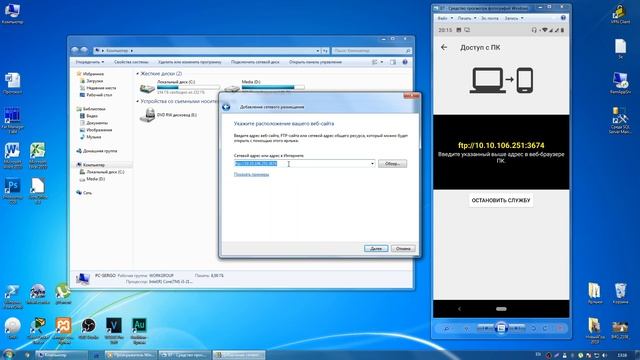Open the Explorer address bar history dropdown
Viewport: 640px width, 360px height.
[318, 51]
